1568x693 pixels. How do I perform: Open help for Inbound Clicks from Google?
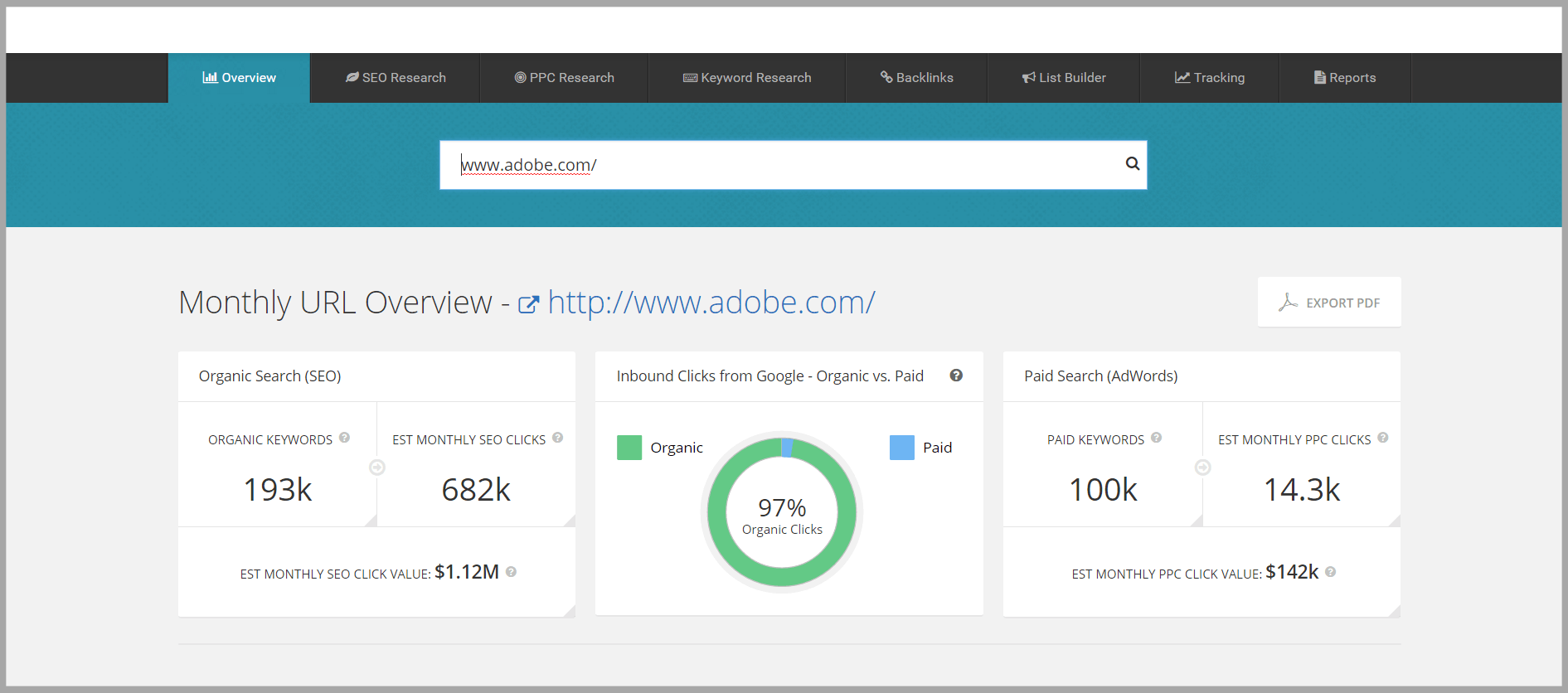[956, 376]
